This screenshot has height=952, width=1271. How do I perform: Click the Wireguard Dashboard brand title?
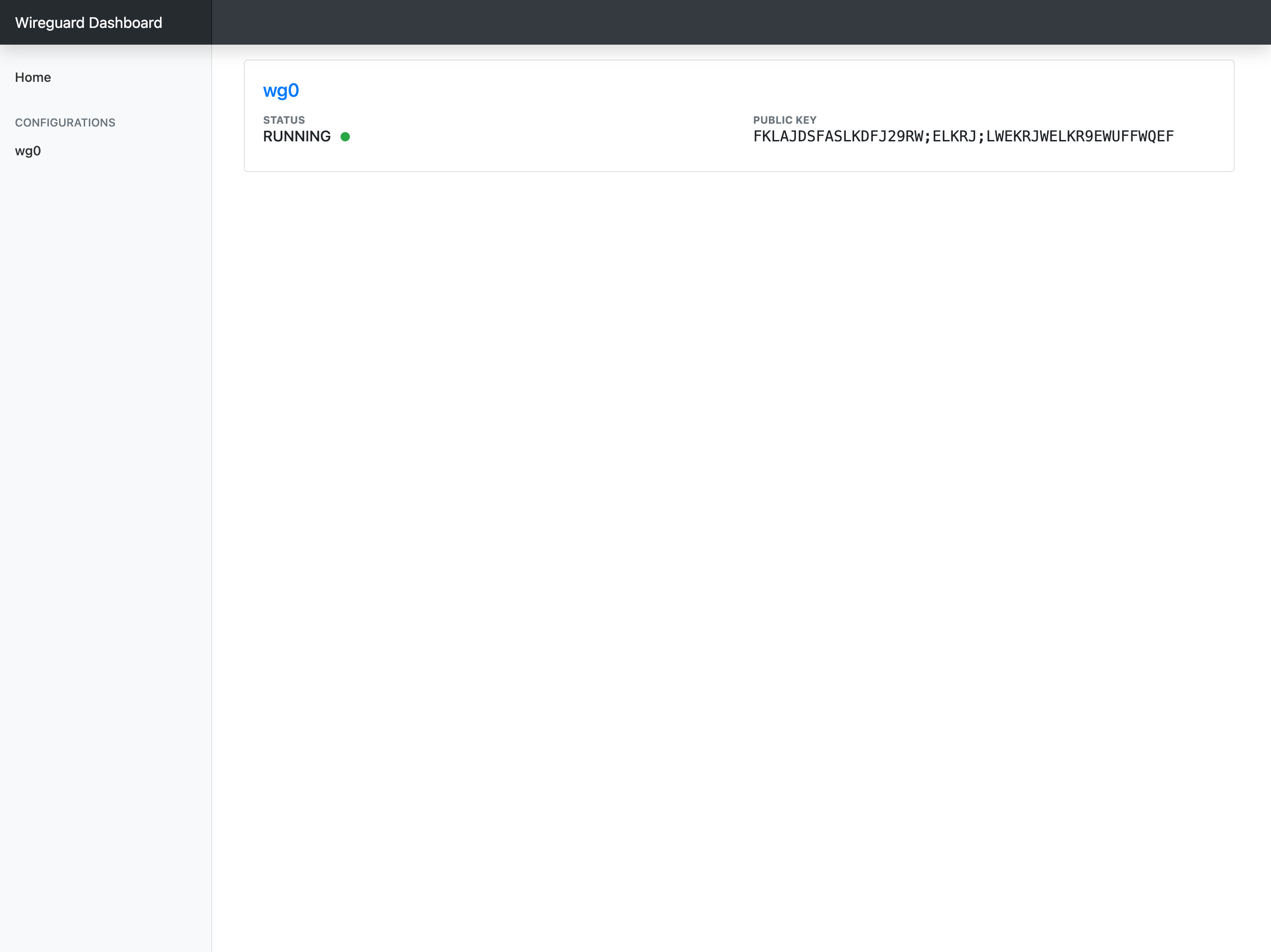tap(88, 22)
